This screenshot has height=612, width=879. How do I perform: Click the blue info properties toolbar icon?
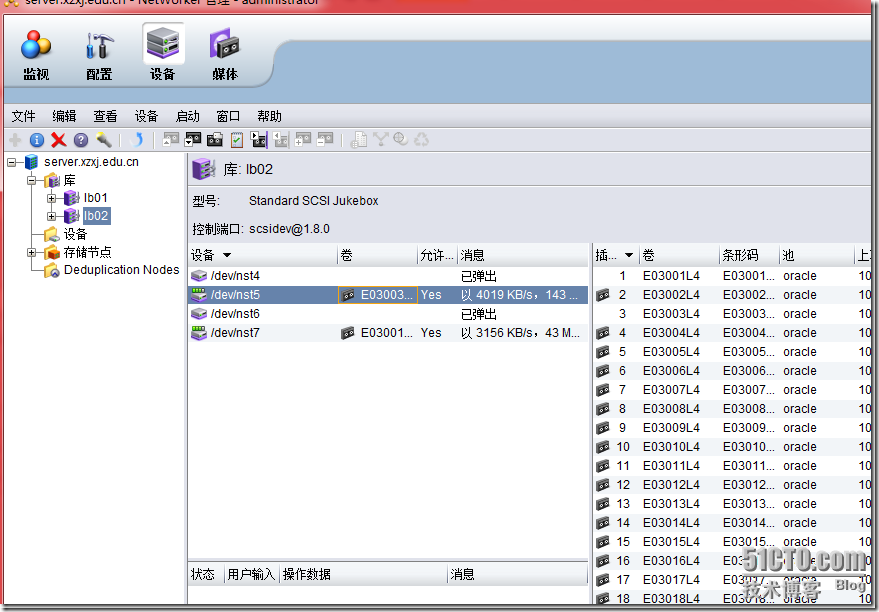37,140
